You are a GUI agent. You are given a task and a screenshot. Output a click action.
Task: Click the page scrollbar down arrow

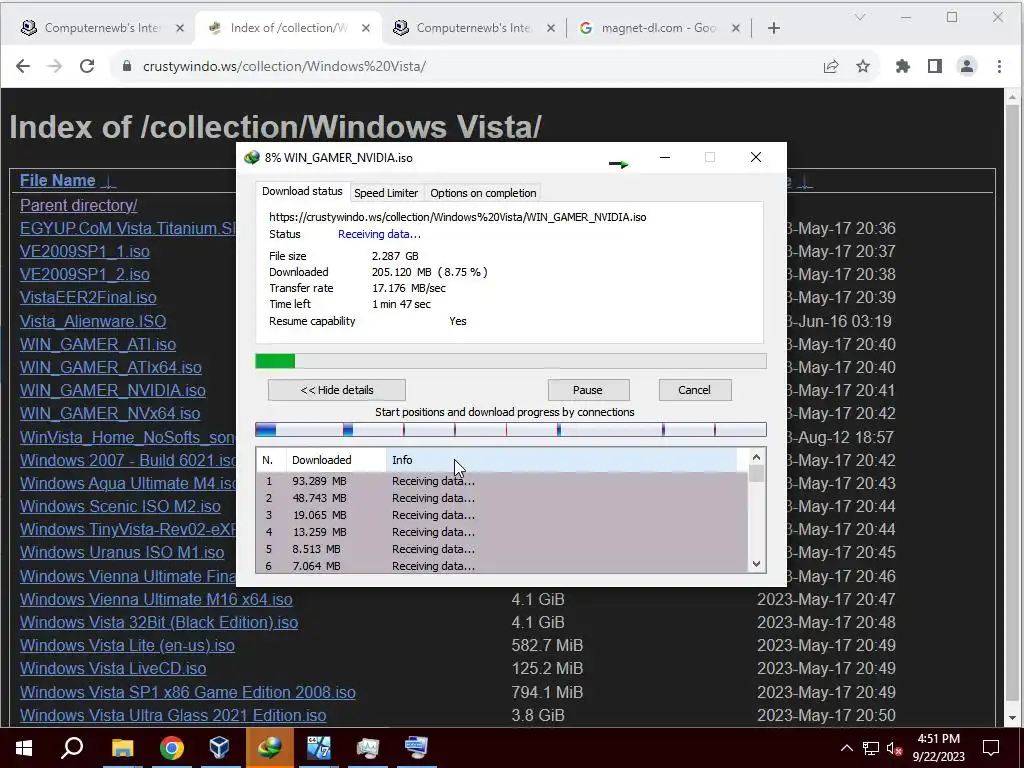[1012, 718]
